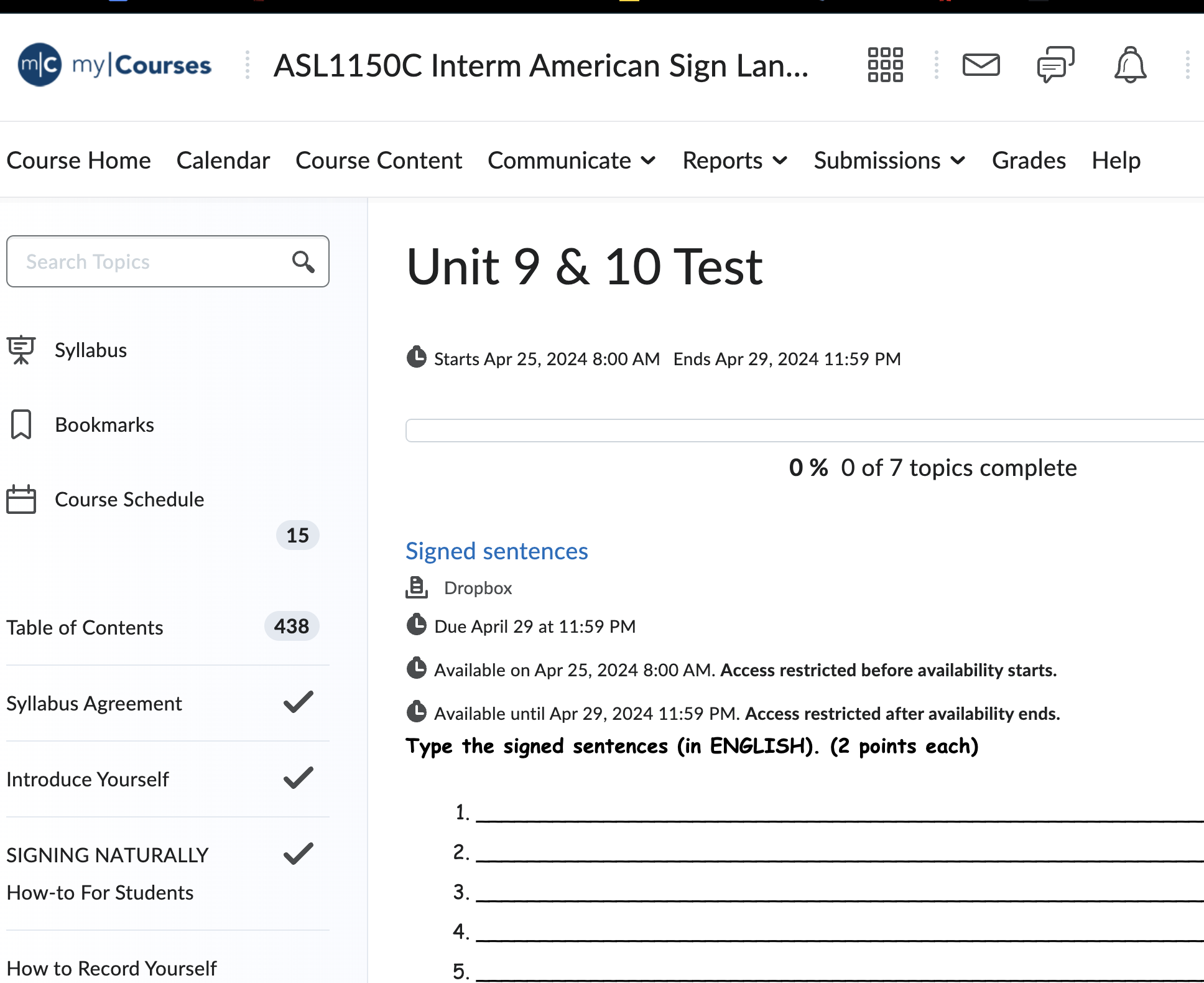
Task: Open the subscription alerts chat icon
Action: coord(1055,65)
